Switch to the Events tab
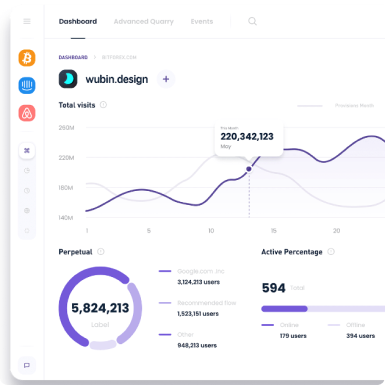Viewport: 385px width, 385px height. (202, 21)
